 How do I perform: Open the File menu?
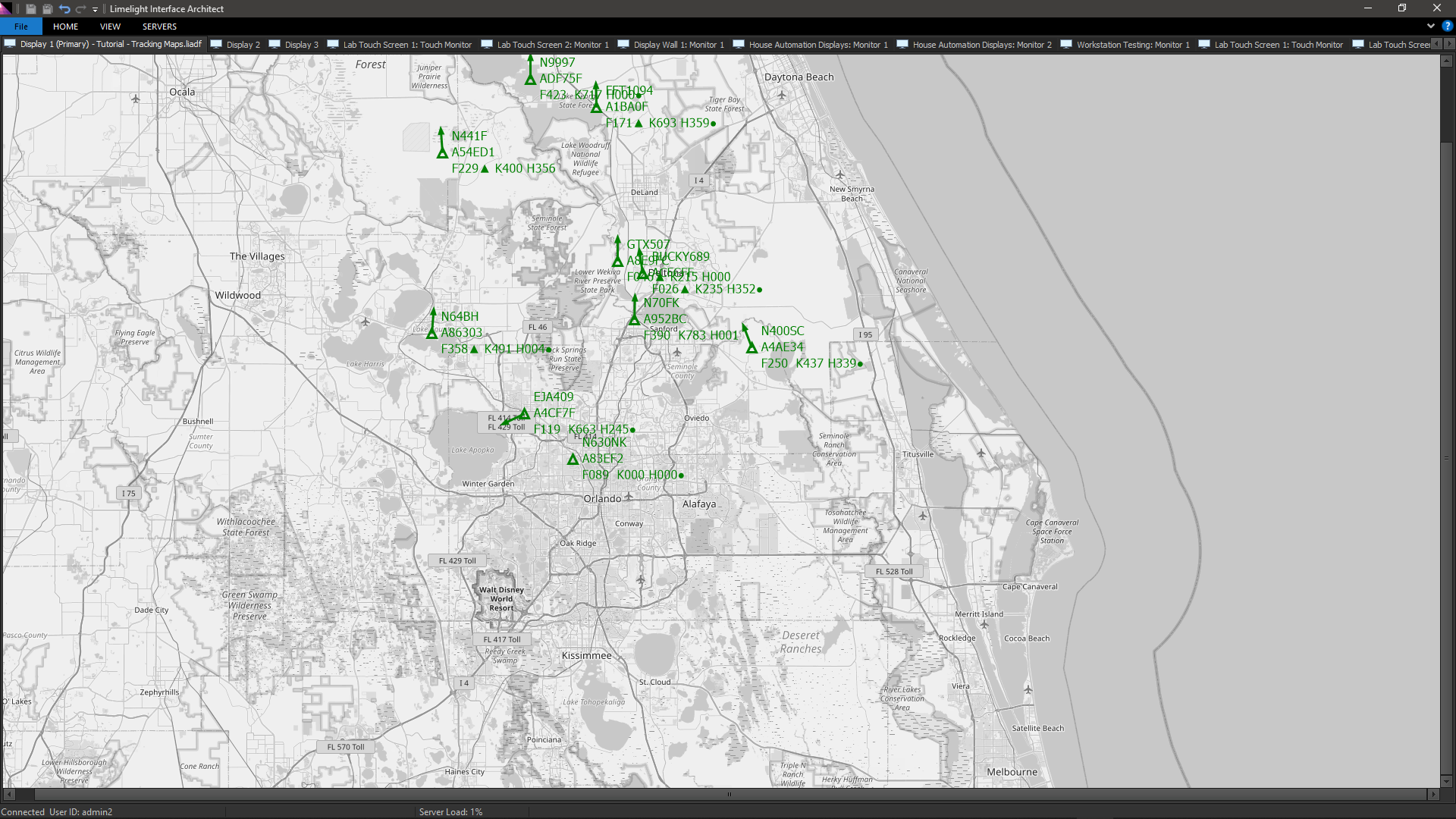click(21, 26)
